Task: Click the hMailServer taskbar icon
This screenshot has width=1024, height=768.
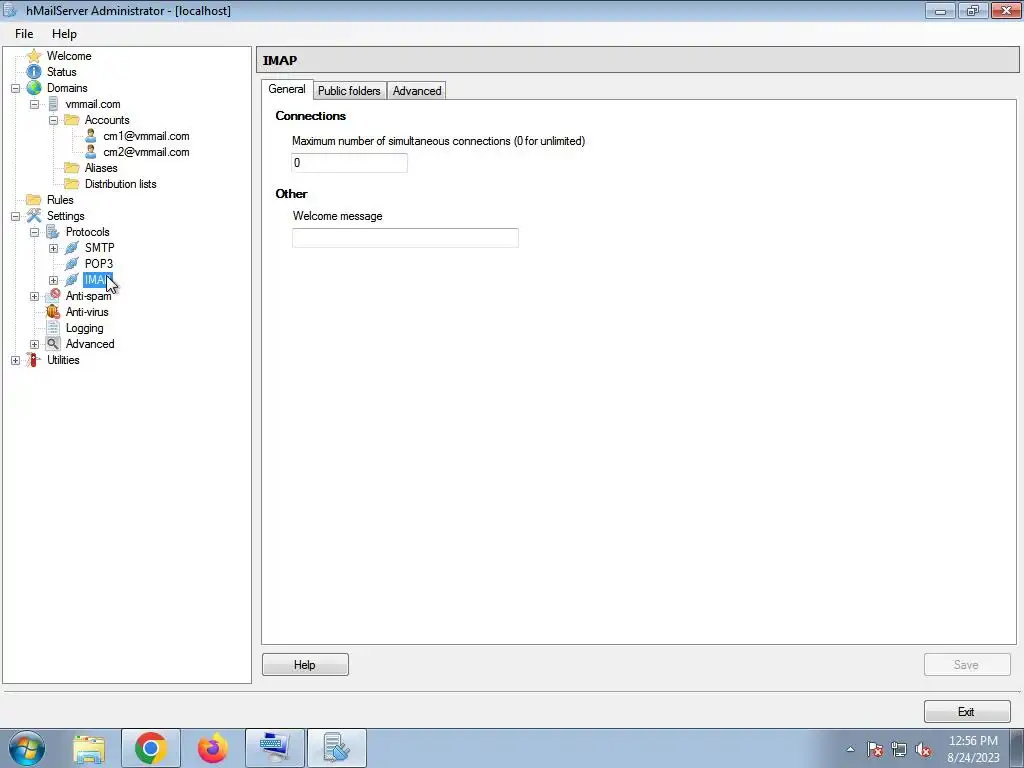Action: [337, 748]
